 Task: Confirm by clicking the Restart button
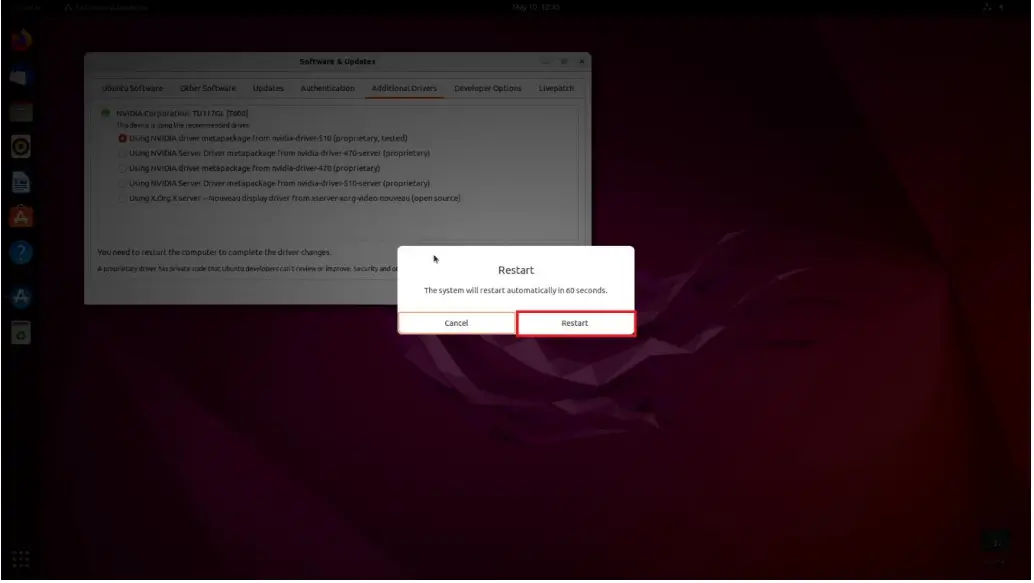click(x=576, y=324)
